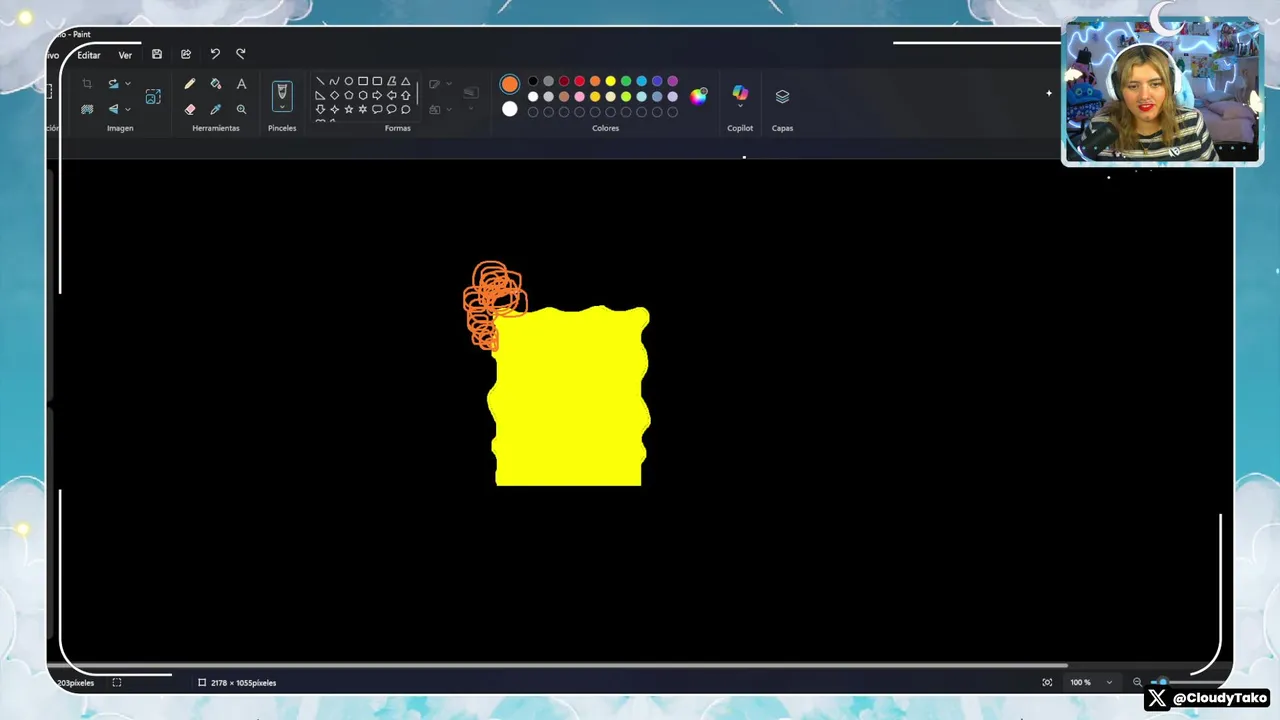Pick the pink color swatch
This screenshot has width=1280, height=720.
tap(579, 97)
